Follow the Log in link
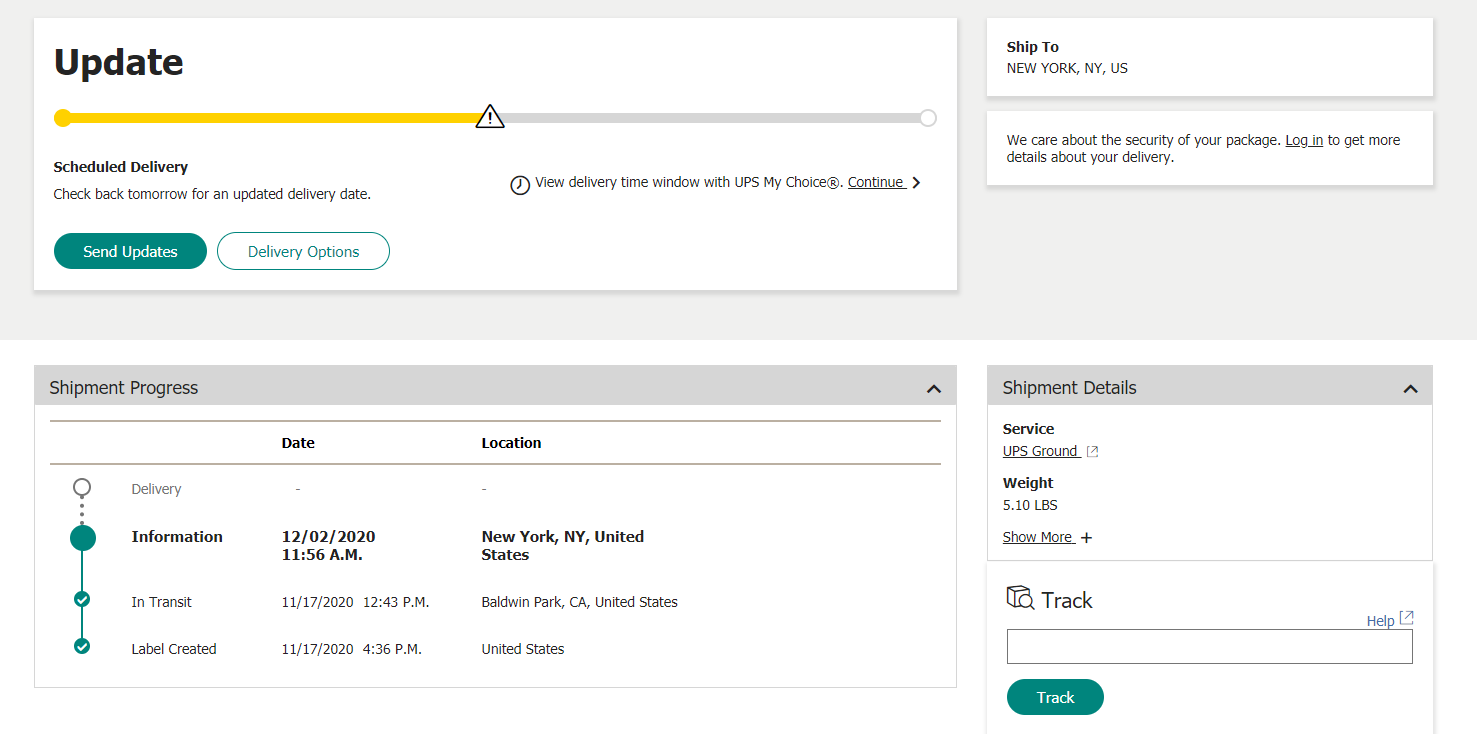Screen dimensions: 1477x734 coord(1304,140)
